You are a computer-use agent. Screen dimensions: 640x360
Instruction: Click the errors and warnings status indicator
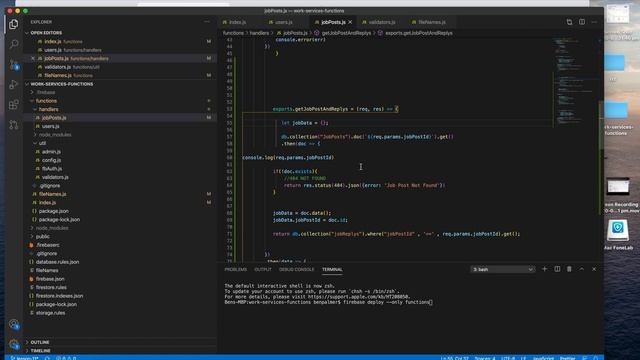coord(66,358)
